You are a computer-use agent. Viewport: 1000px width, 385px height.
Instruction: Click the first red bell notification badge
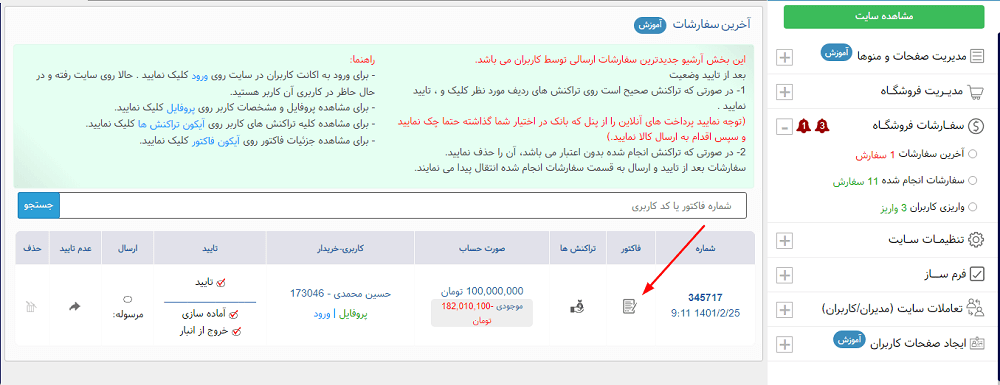[x=803, y=126]
